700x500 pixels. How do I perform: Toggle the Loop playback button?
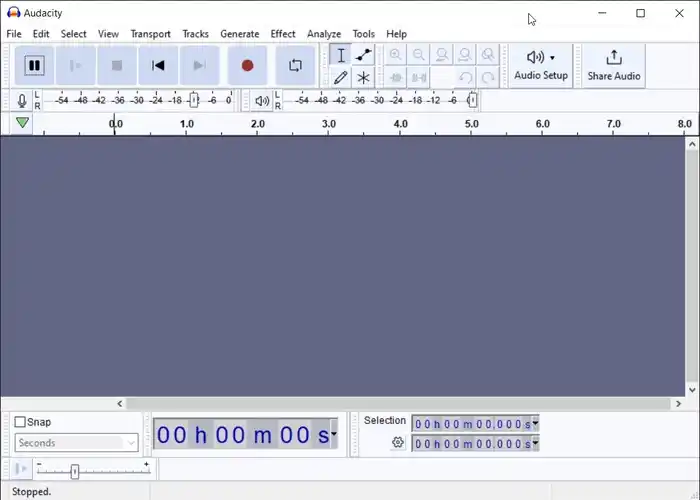click(x=295, y=66)
